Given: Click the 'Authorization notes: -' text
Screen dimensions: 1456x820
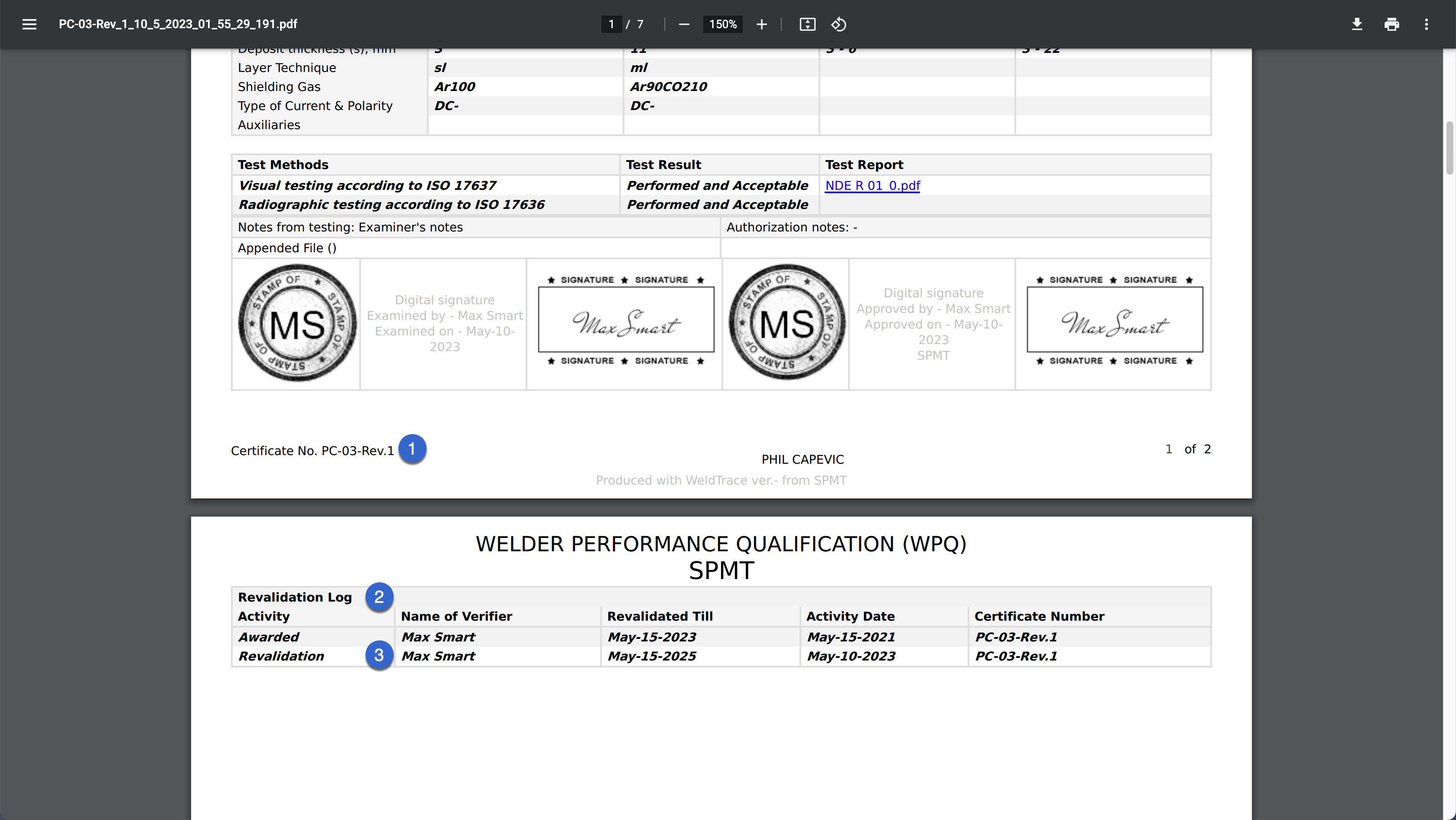Looking at the screenshot, I should tap(791, 227).
